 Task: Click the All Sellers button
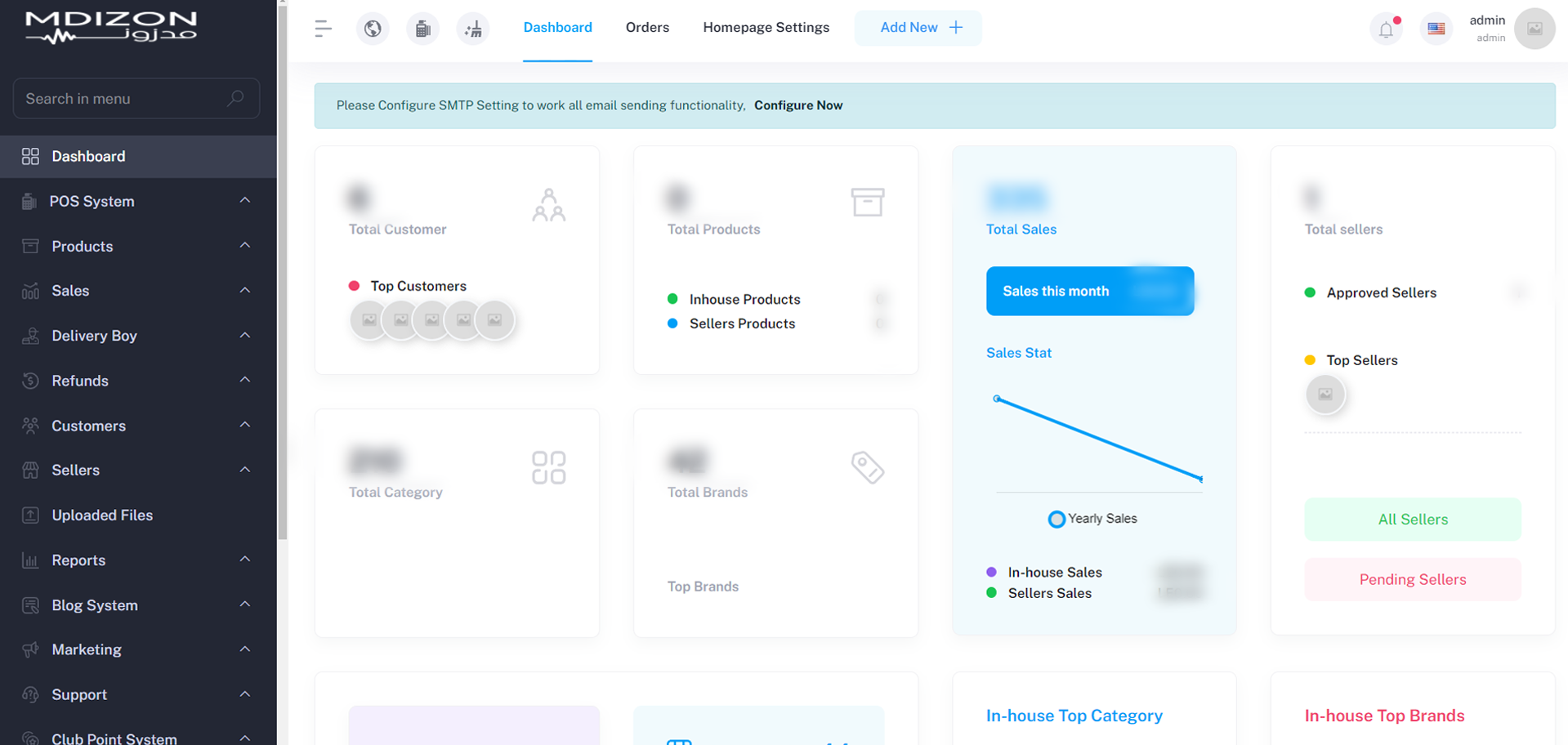click(x=1412, y=520)
